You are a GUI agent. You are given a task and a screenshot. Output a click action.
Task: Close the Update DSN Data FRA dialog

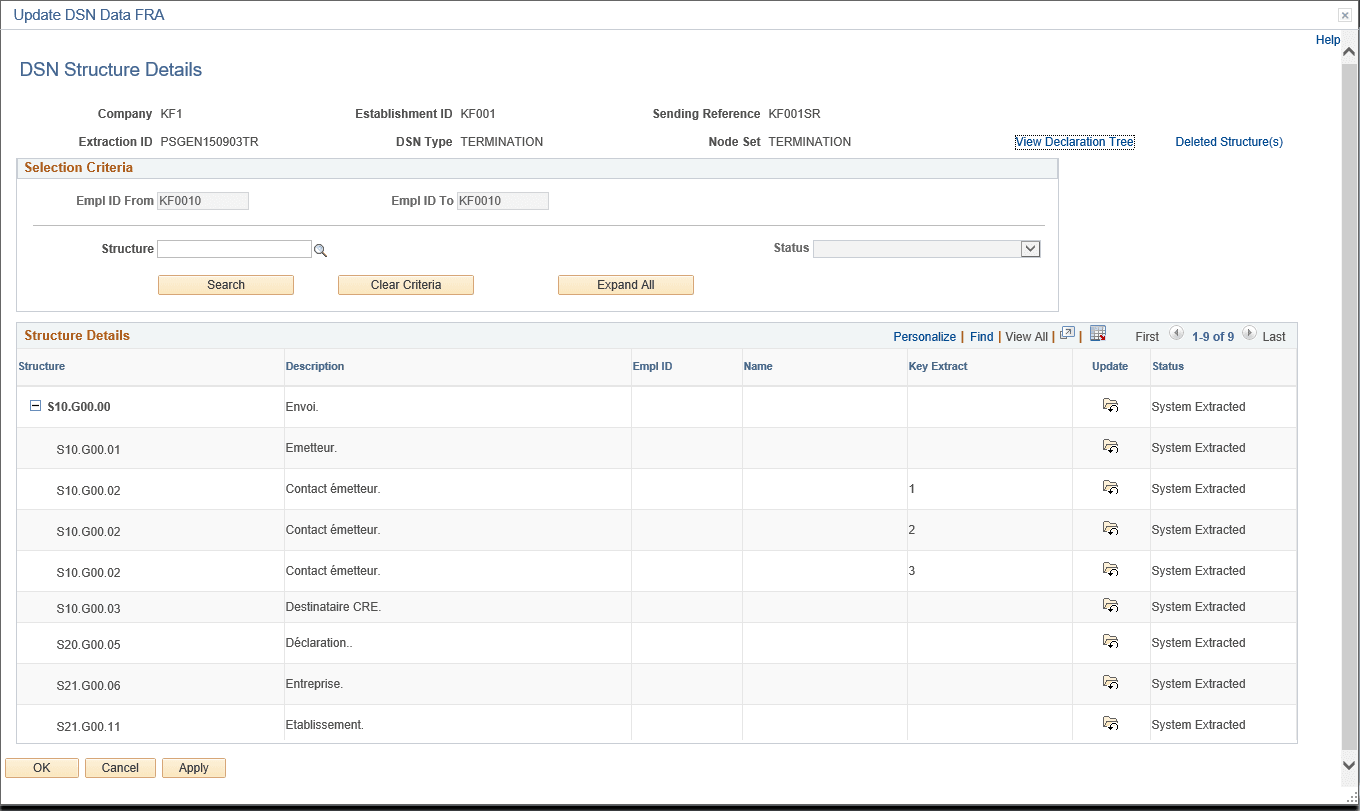pos(1345,15)
